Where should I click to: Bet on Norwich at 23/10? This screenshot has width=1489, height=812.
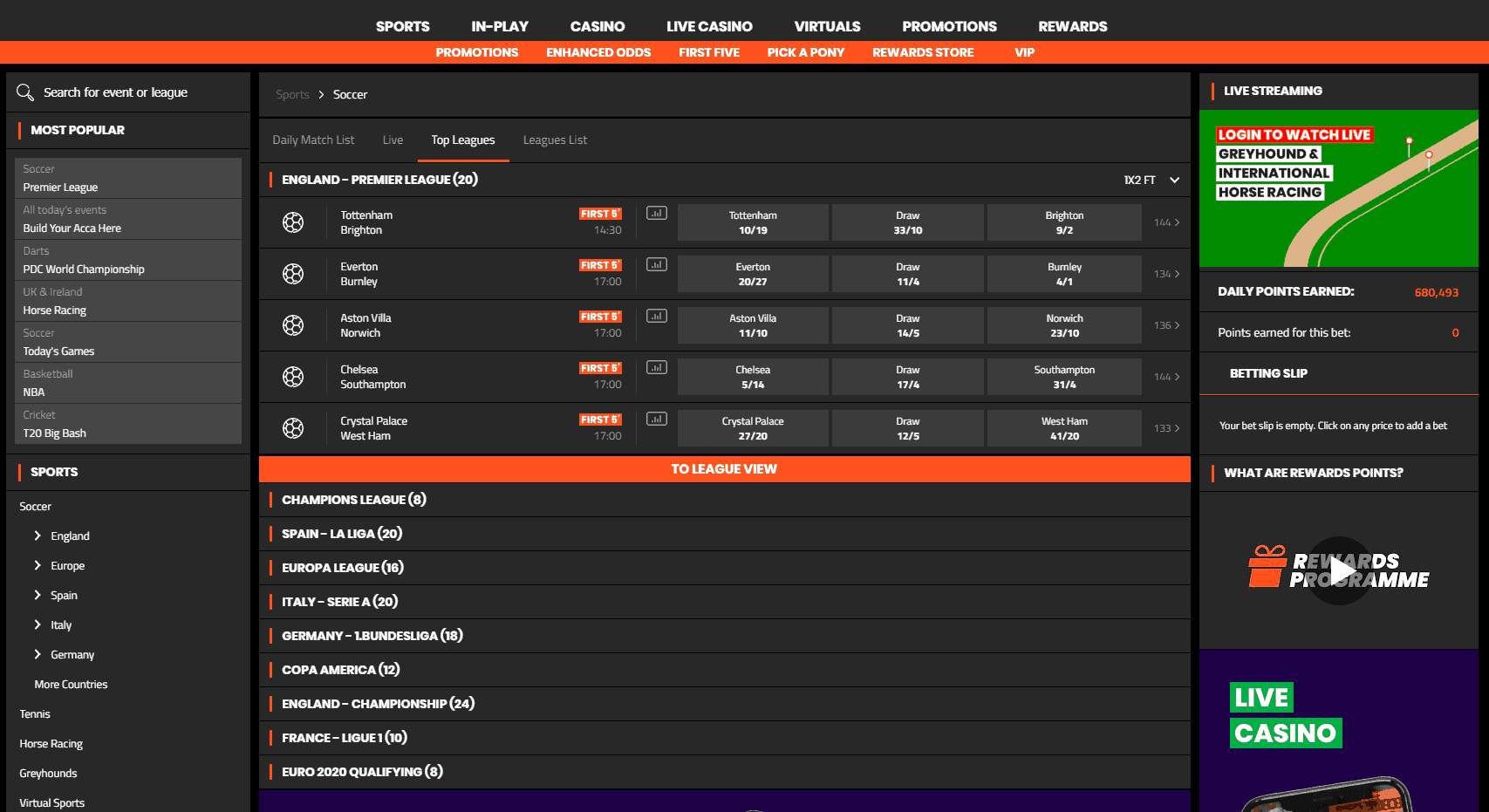pyautogui.click(x=1064, y=325)
